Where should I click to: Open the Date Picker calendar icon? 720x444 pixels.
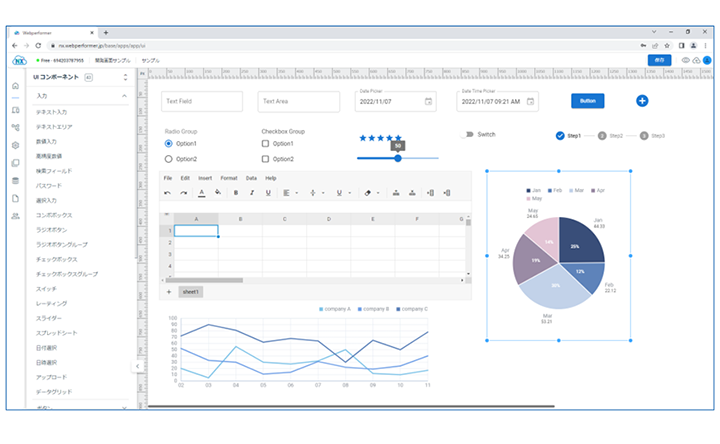(x=429, y=101)
